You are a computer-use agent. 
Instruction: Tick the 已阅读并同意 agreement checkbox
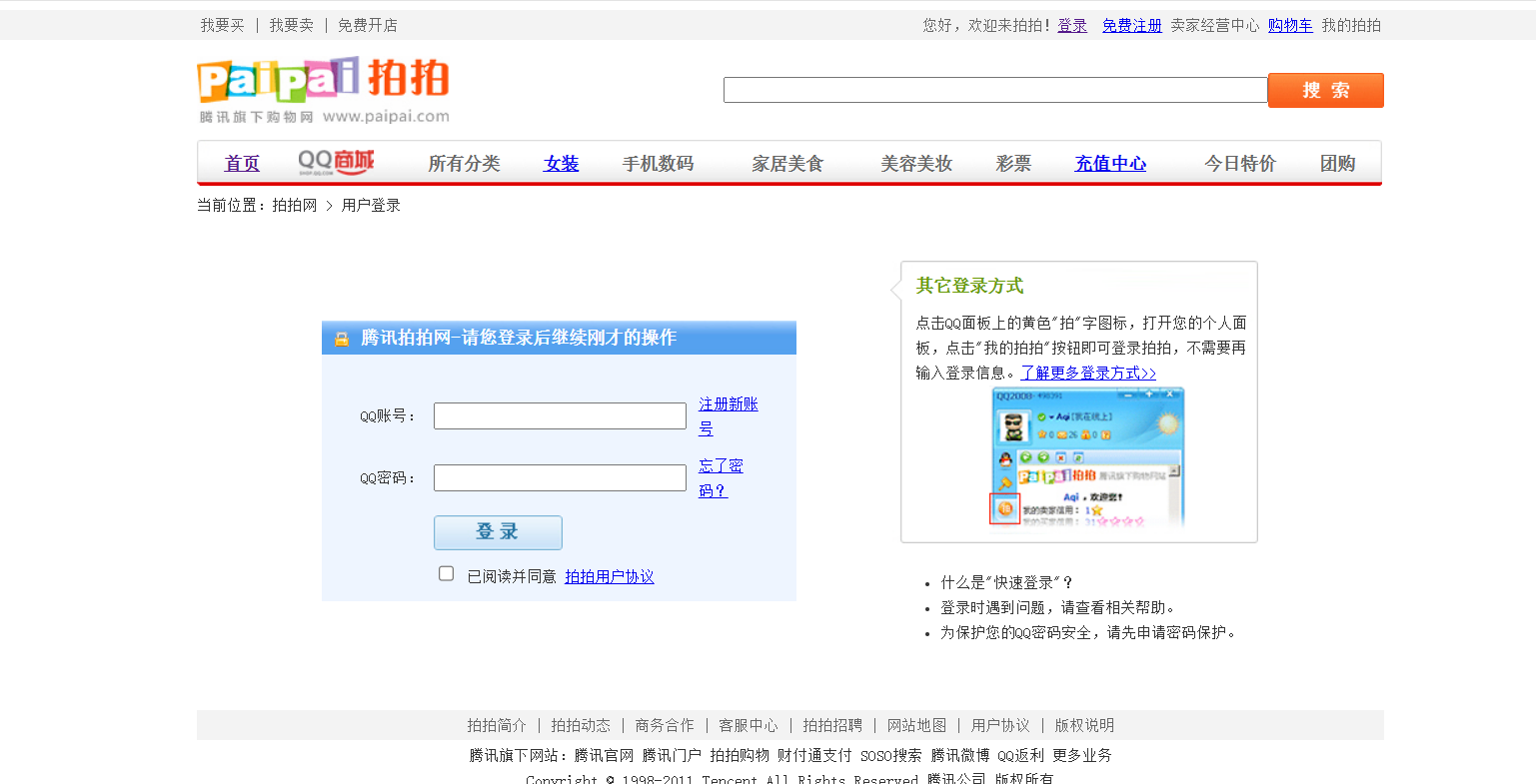tap(447, 573)
